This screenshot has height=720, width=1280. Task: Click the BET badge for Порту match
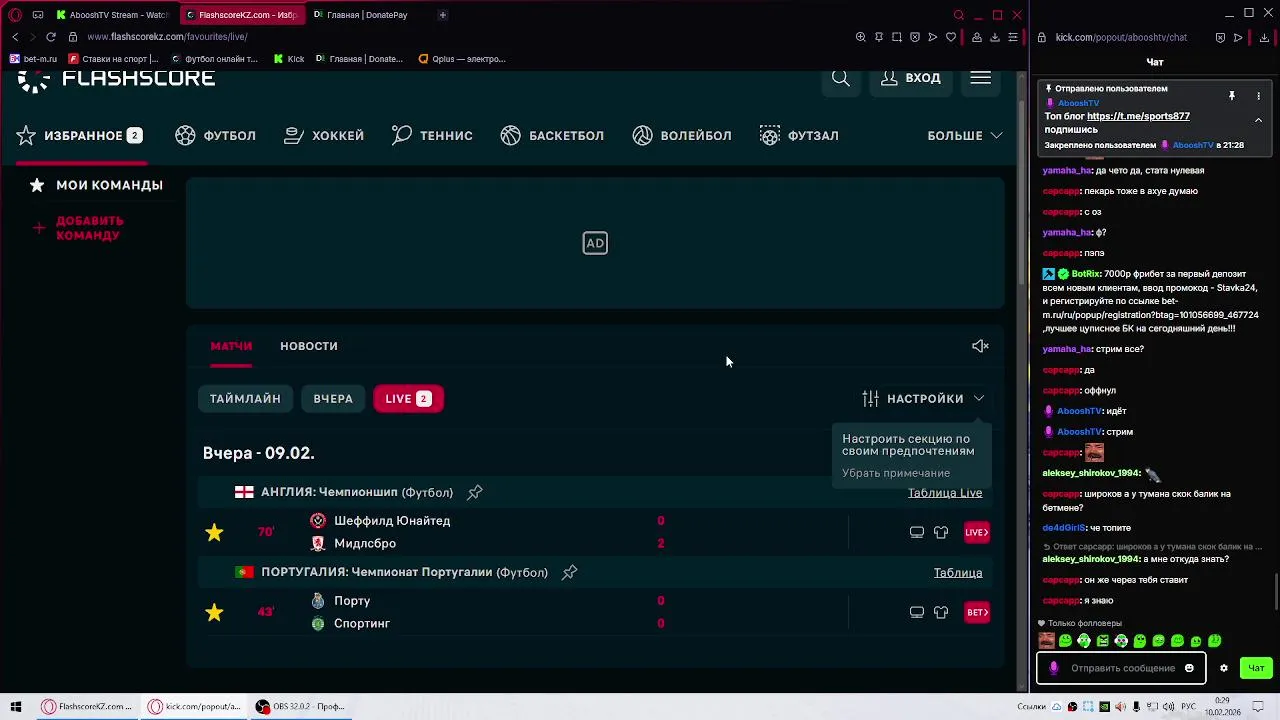(977, 612)
